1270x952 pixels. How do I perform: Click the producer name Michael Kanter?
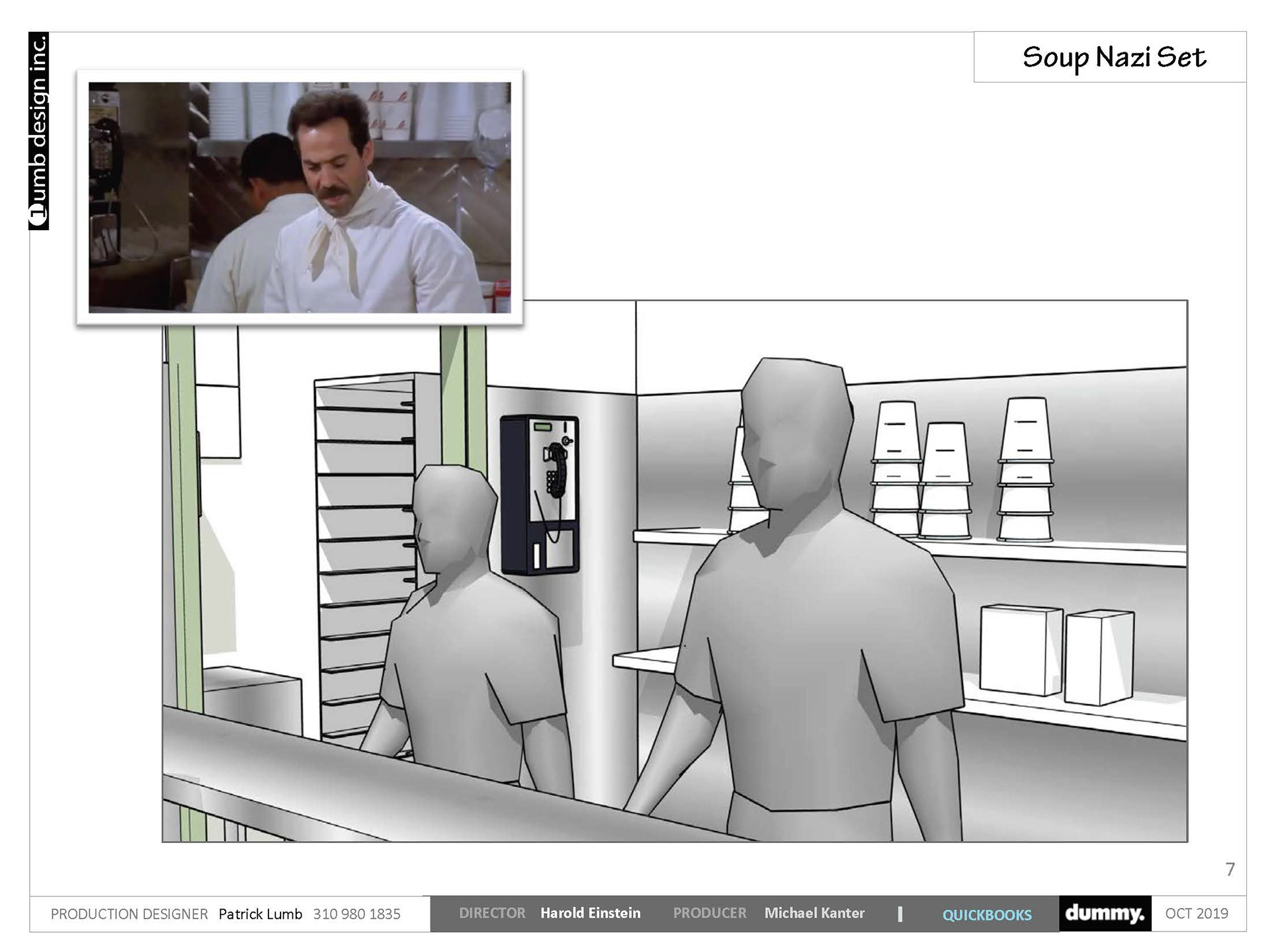point(814,913)
